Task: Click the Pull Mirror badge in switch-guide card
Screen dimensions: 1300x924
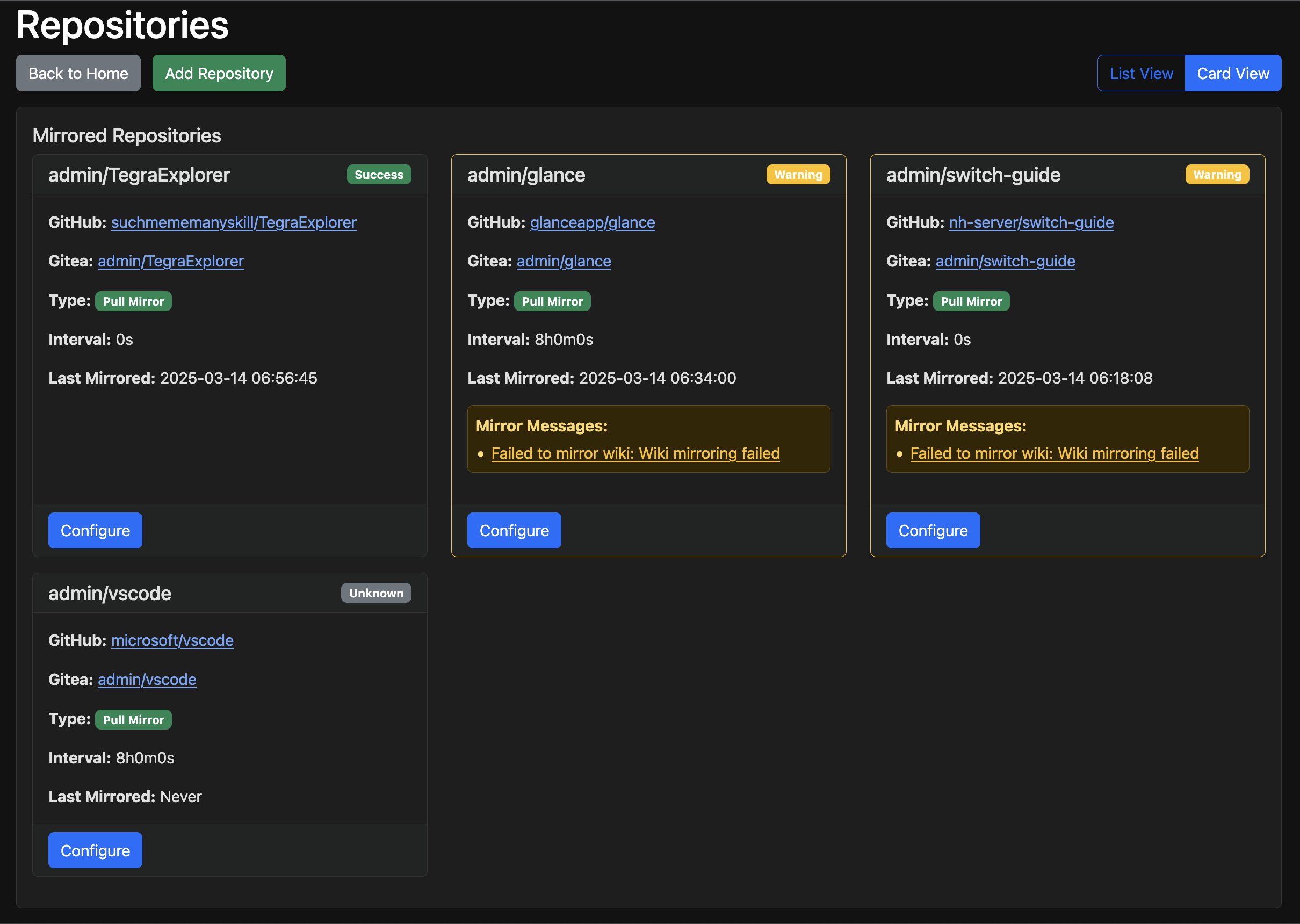Action: coord(971,301)
